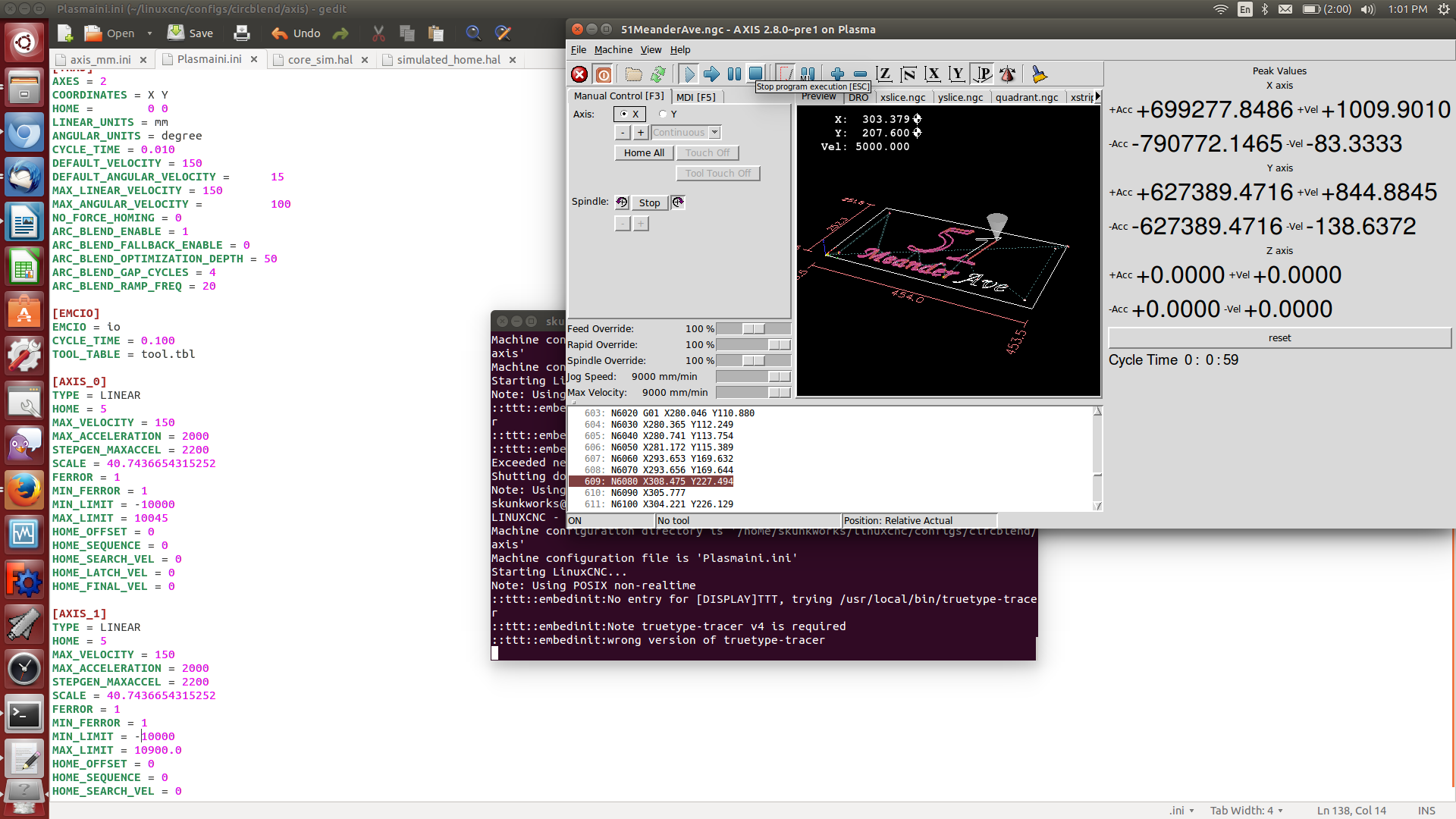Select perspective view P icon

point(983,74)
